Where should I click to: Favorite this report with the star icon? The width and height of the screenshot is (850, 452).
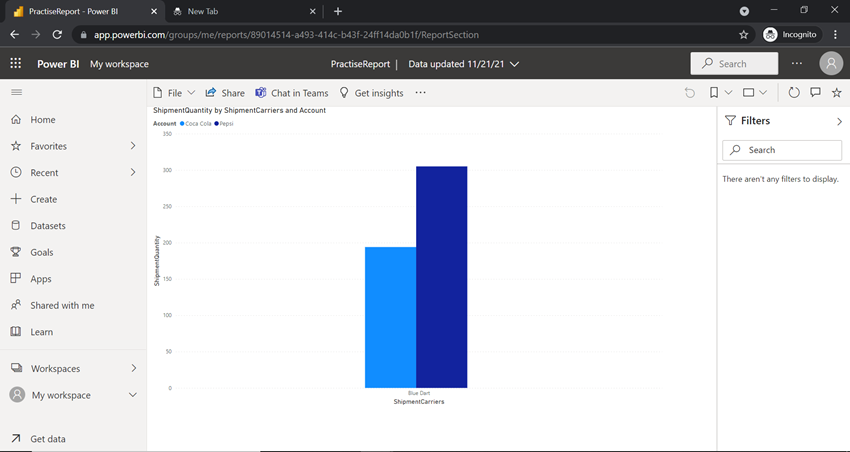pos(836,93)
